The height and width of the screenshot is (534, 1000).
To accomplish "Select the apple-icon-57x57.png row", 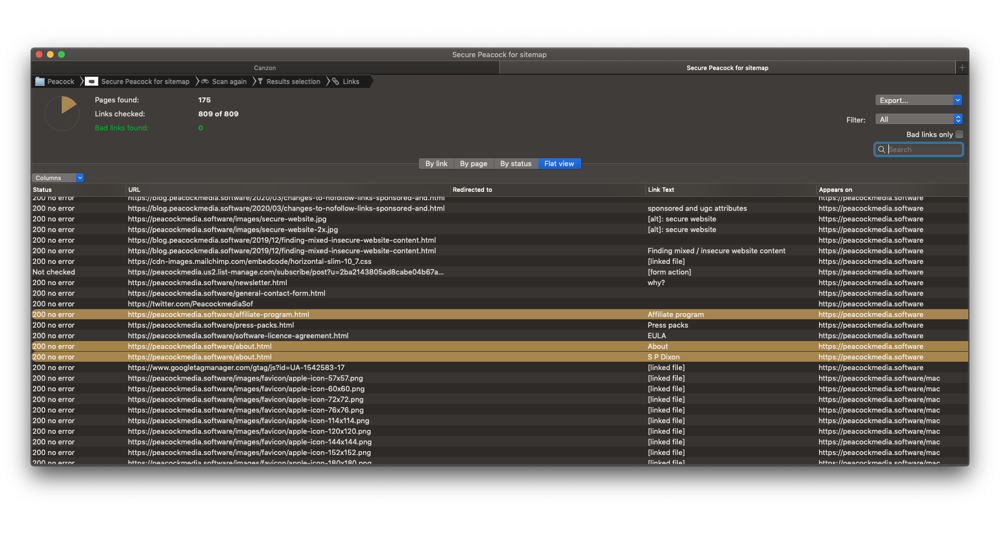I will pyautogui.click(x=500, y=378).
